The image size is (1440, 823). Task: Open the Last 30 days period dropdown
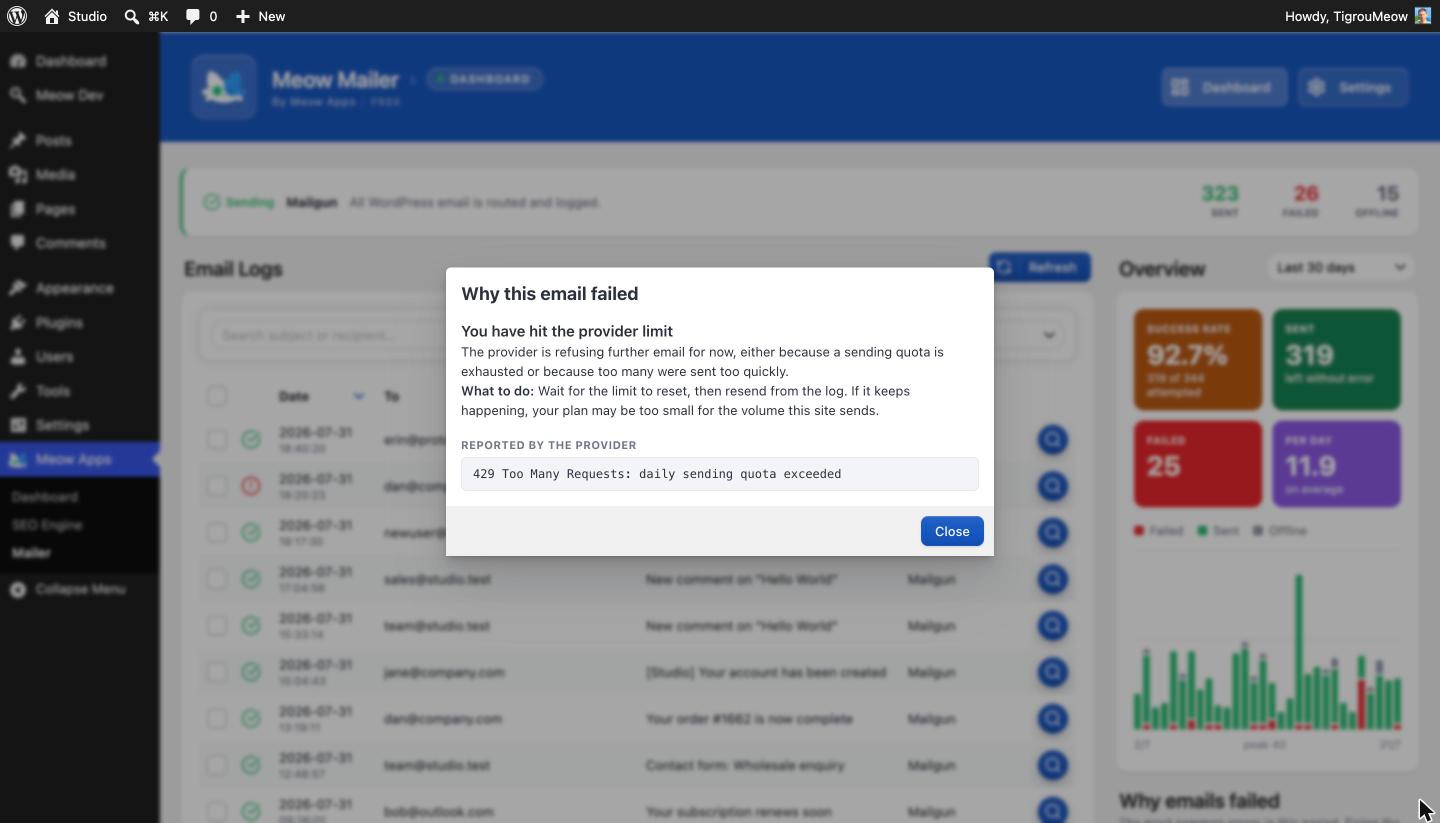pyautogui.click(x=1340, y=267)
